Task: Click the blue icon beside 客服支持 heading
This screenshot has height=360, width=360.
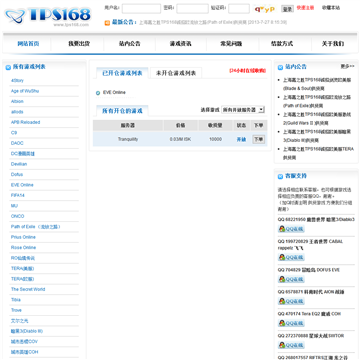Action: [280, 176]
